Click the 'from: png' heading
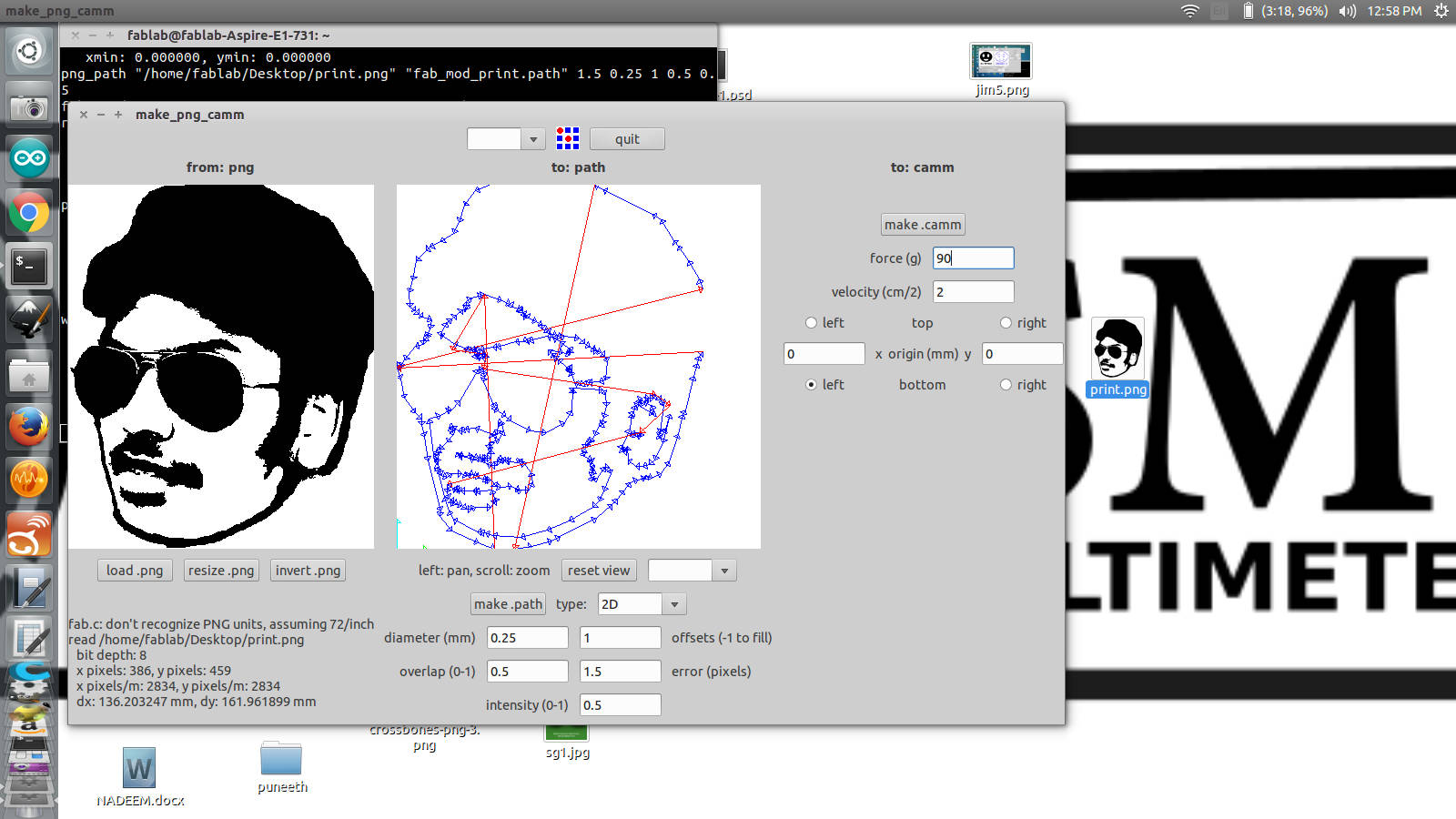The height and width of the screenshot is (819, 1456). tap(220, 167)
